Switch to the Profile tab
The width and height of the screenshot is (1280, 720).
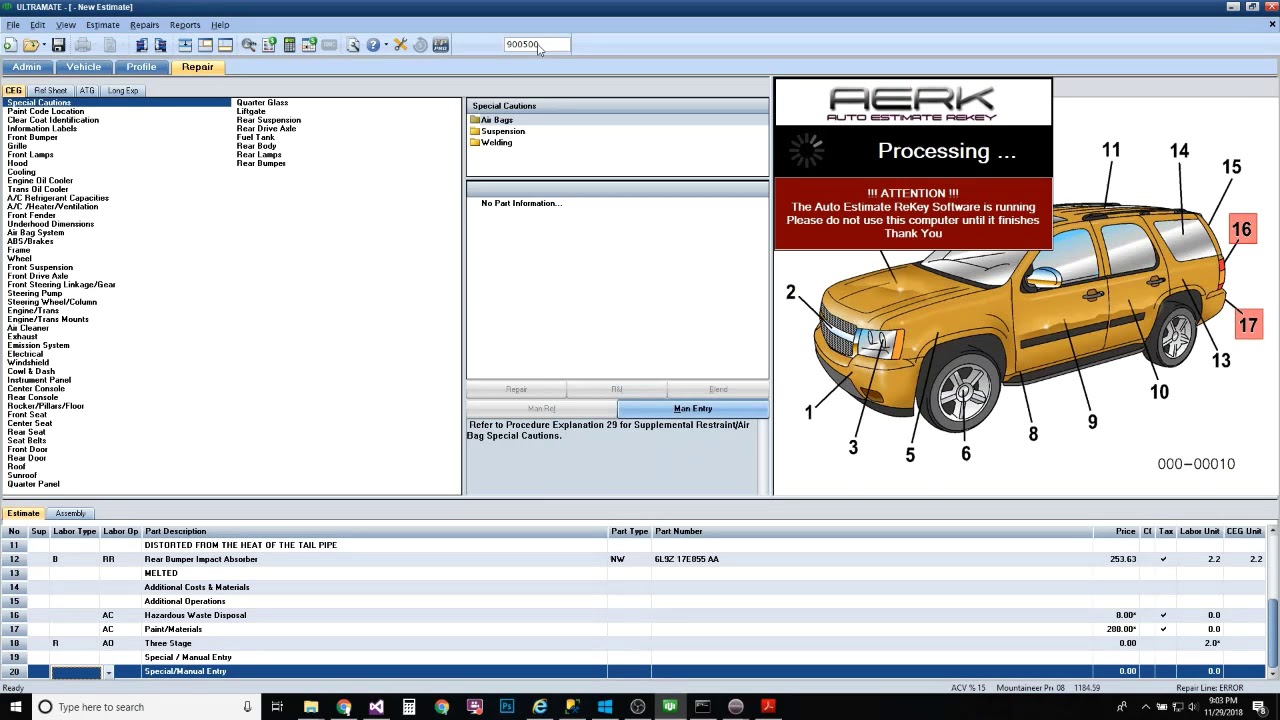(x=141, y=67)
